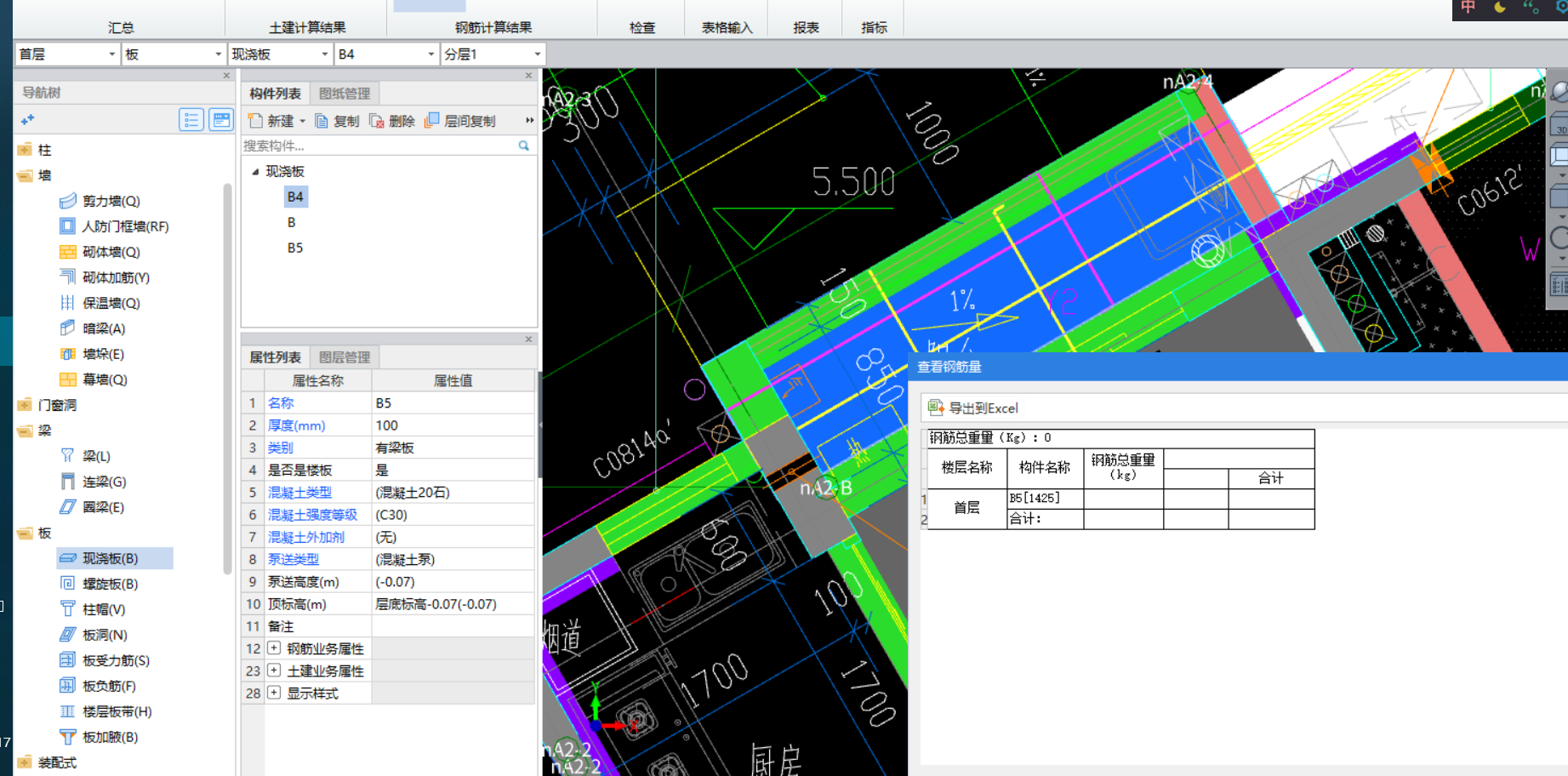Click the 厚度(mm) property value 100
Image resolution: width=1568 pixels, height=776 pixels.
tap(453, 425)
